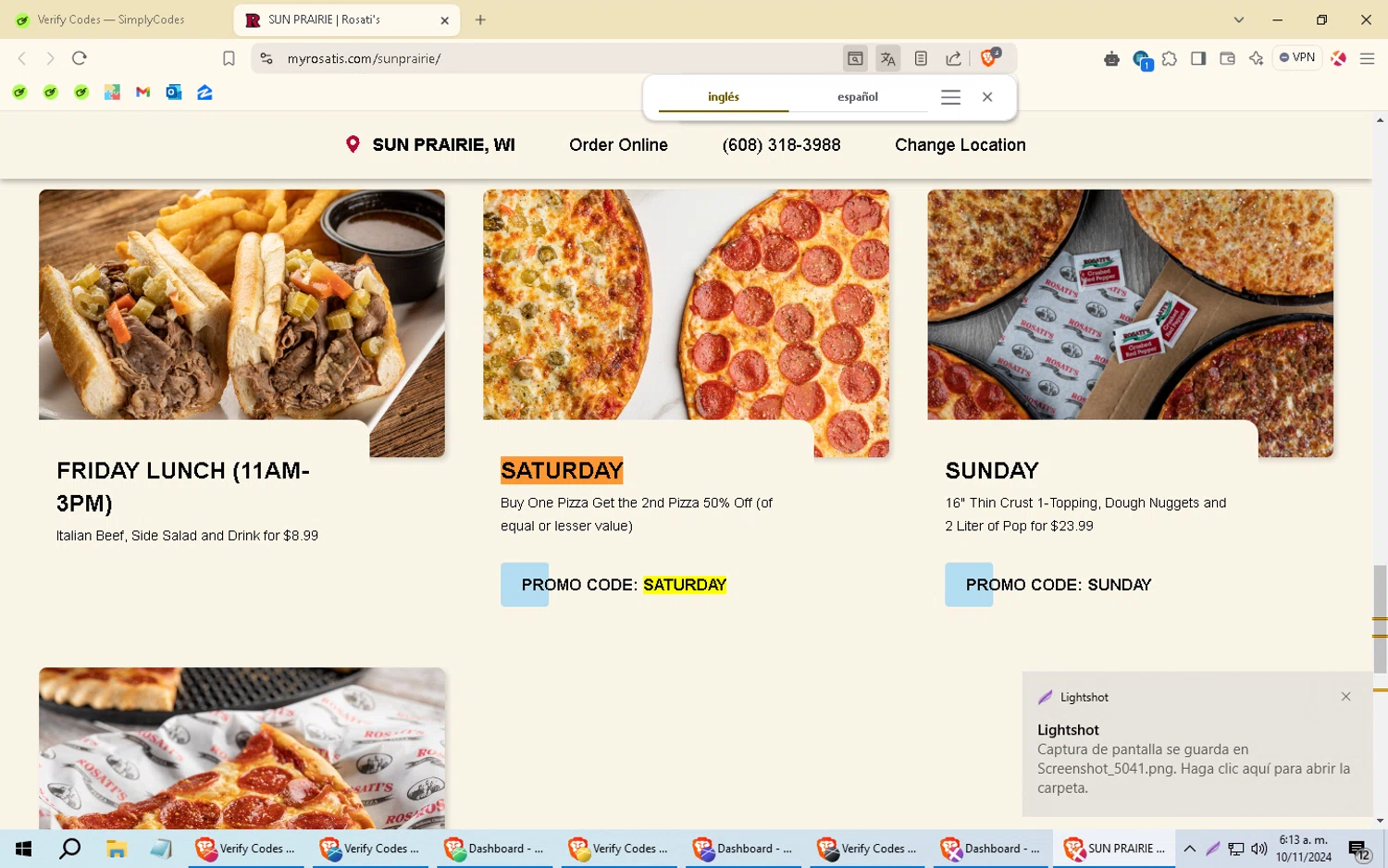Open the Gmail bookmark

coord(143,92)
